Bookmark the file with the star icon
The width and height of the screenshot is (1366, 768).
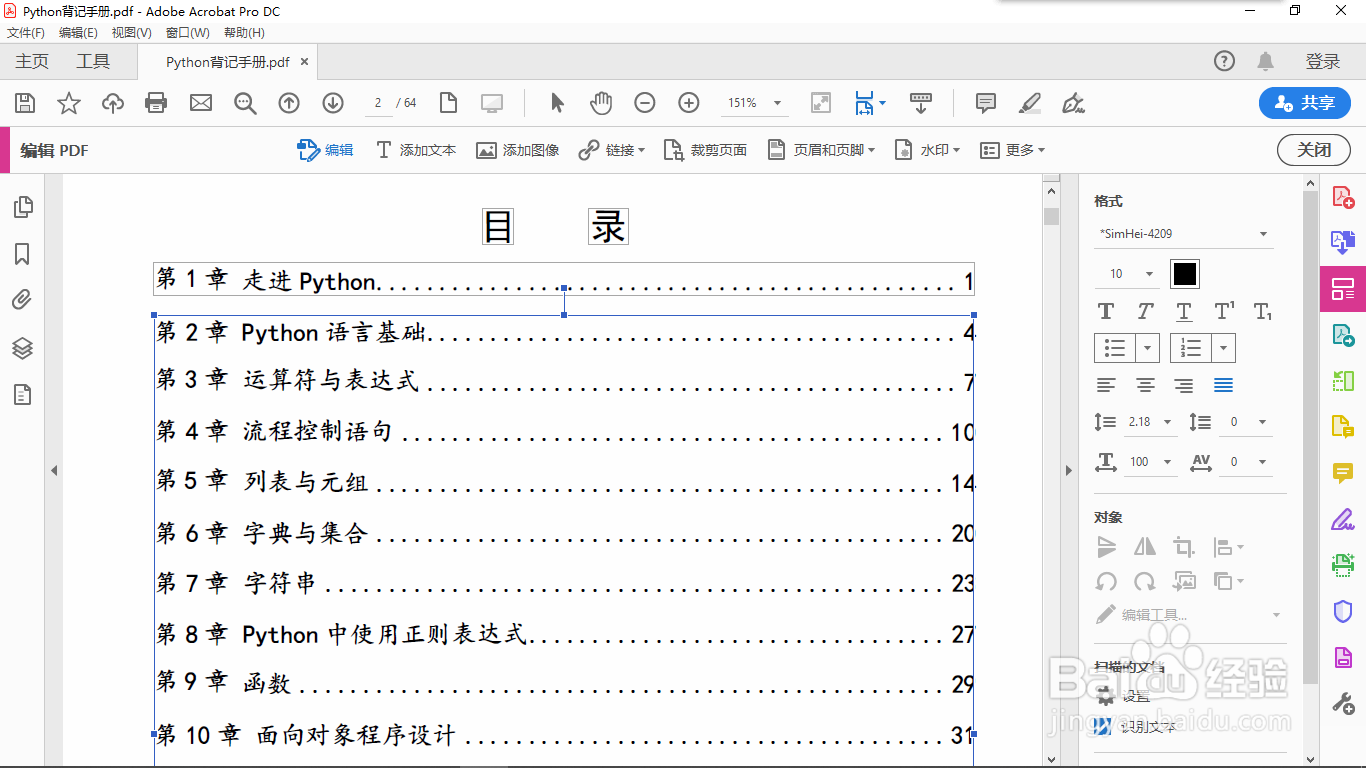pyautogui.click(x=69, y=103)
